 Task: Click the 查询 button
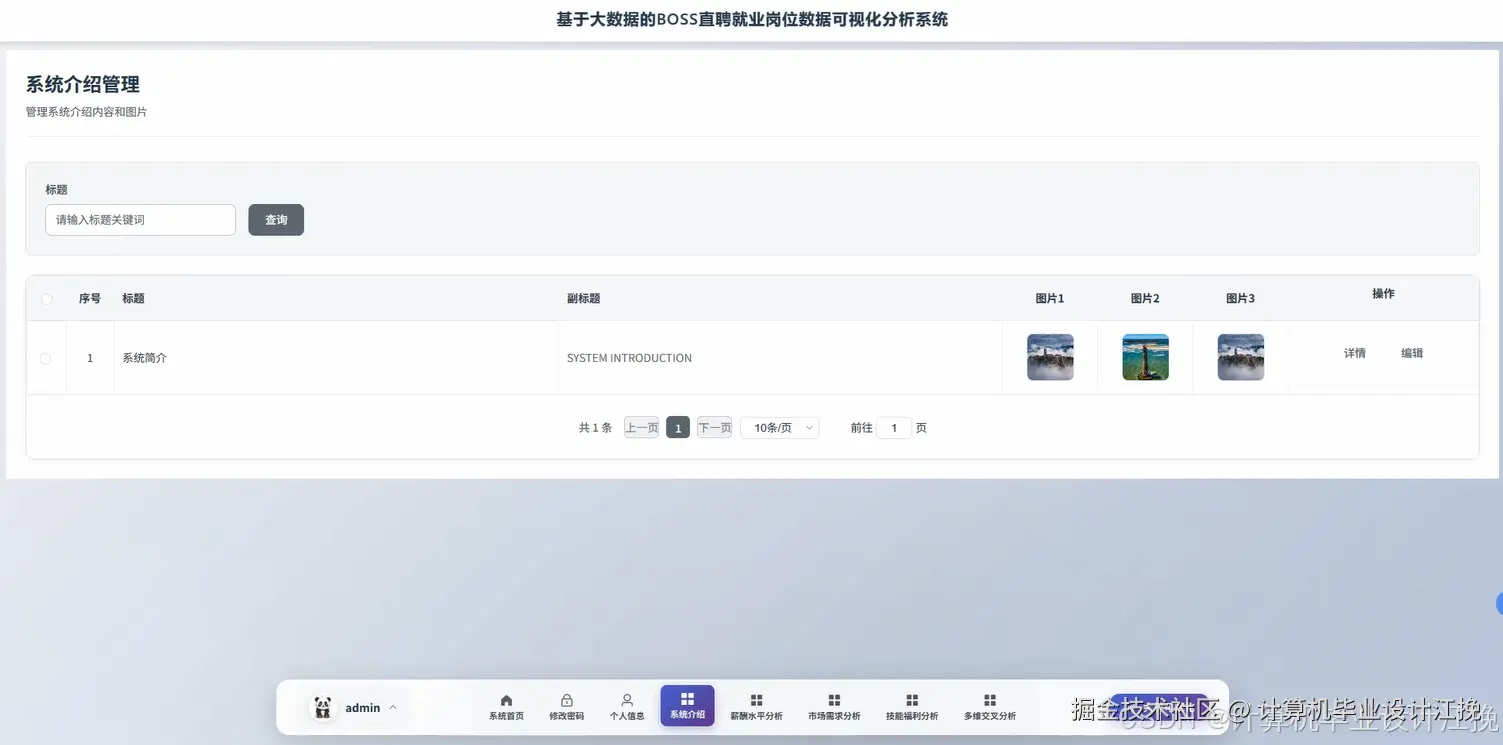click(276, 220)
